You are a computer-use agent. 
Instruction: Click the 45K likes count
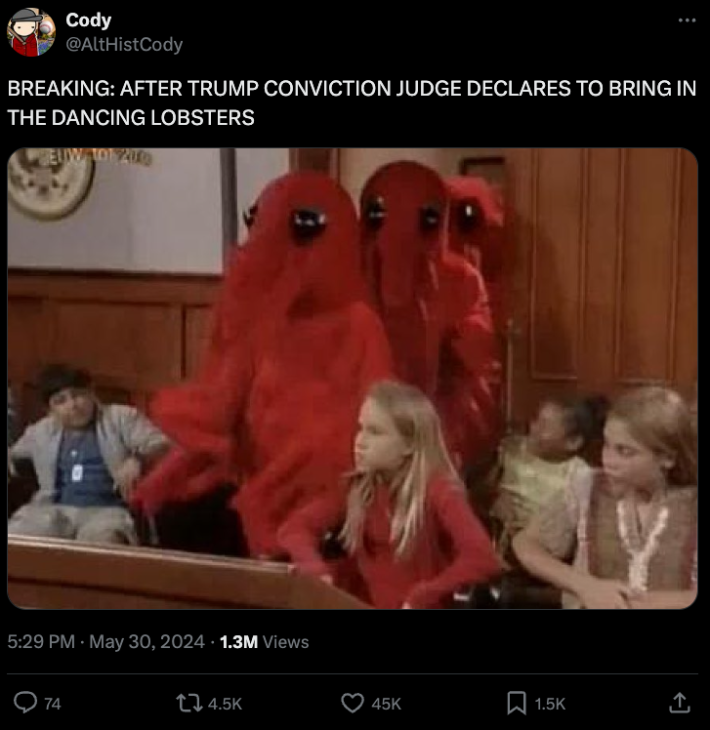coord(386,703)
